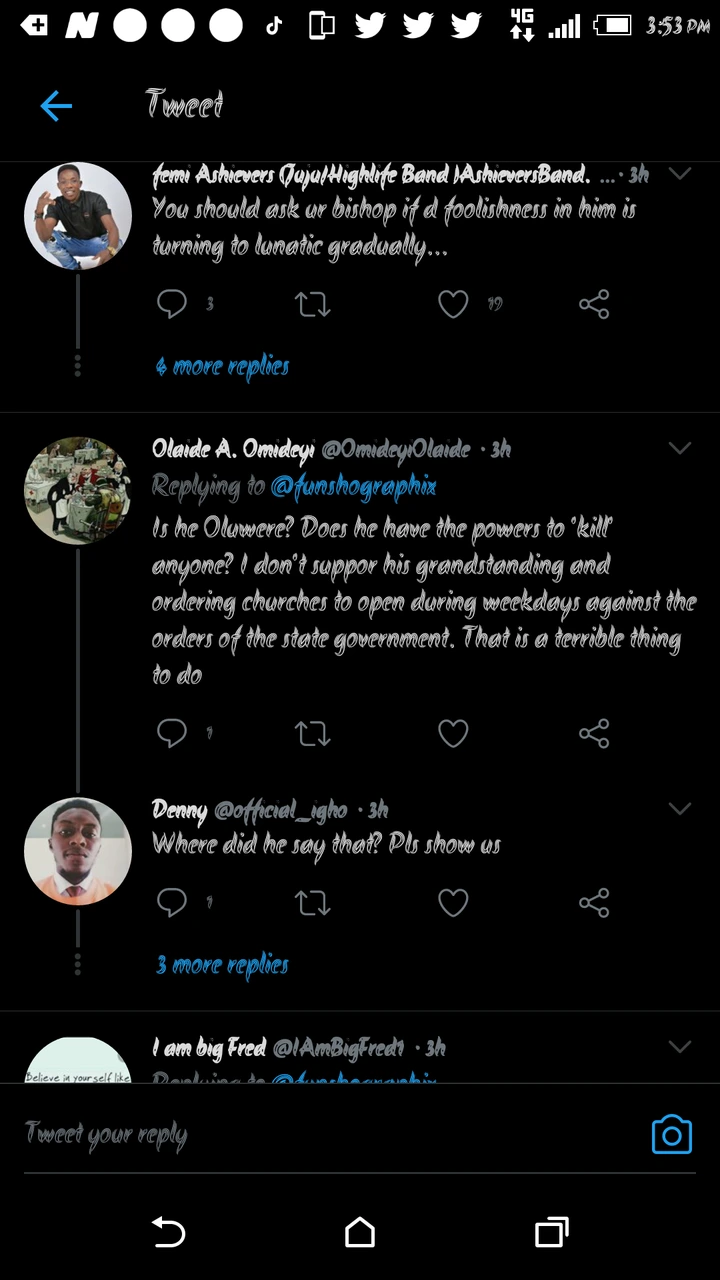The image size is (720, 1280).
Task: Open dropdown arrow on femi Ashievers' tweet
Action: coord(680,174)
